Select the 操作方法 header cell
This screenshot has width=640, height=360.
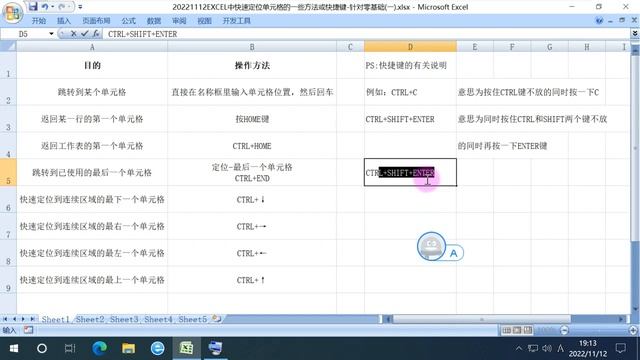pyautogui.click(x=252, y=65)
